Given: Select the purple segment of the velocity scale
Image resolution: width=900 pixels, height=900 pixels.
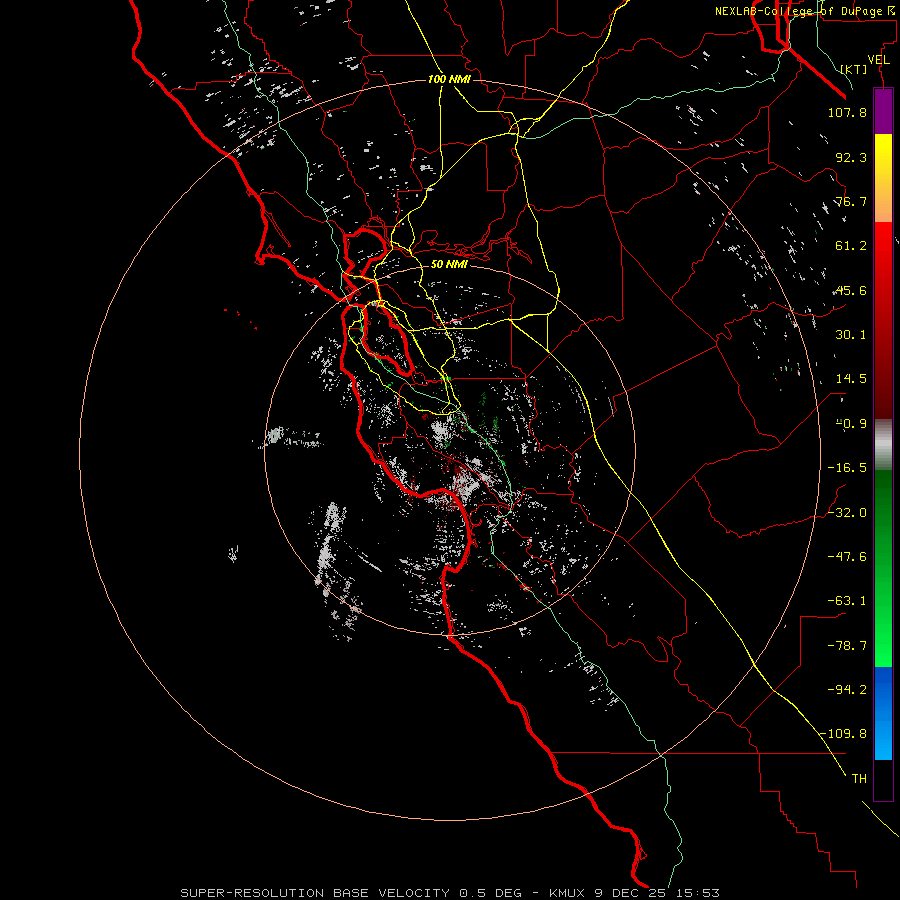Looking at the screenshot, I should click(883, 111).
